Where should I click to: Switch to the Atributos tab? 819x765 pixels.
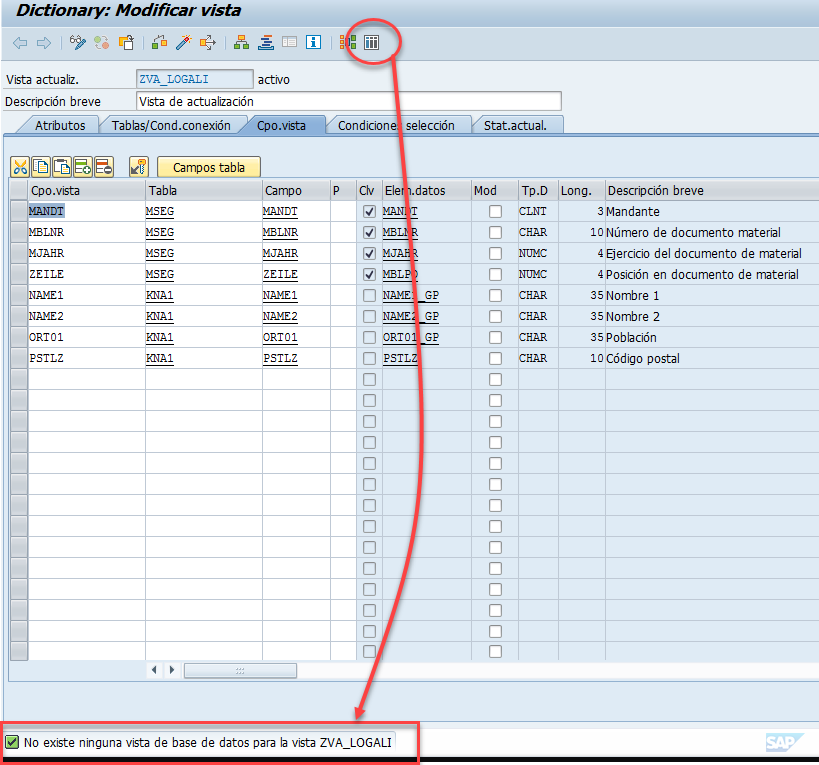(60, 125)
